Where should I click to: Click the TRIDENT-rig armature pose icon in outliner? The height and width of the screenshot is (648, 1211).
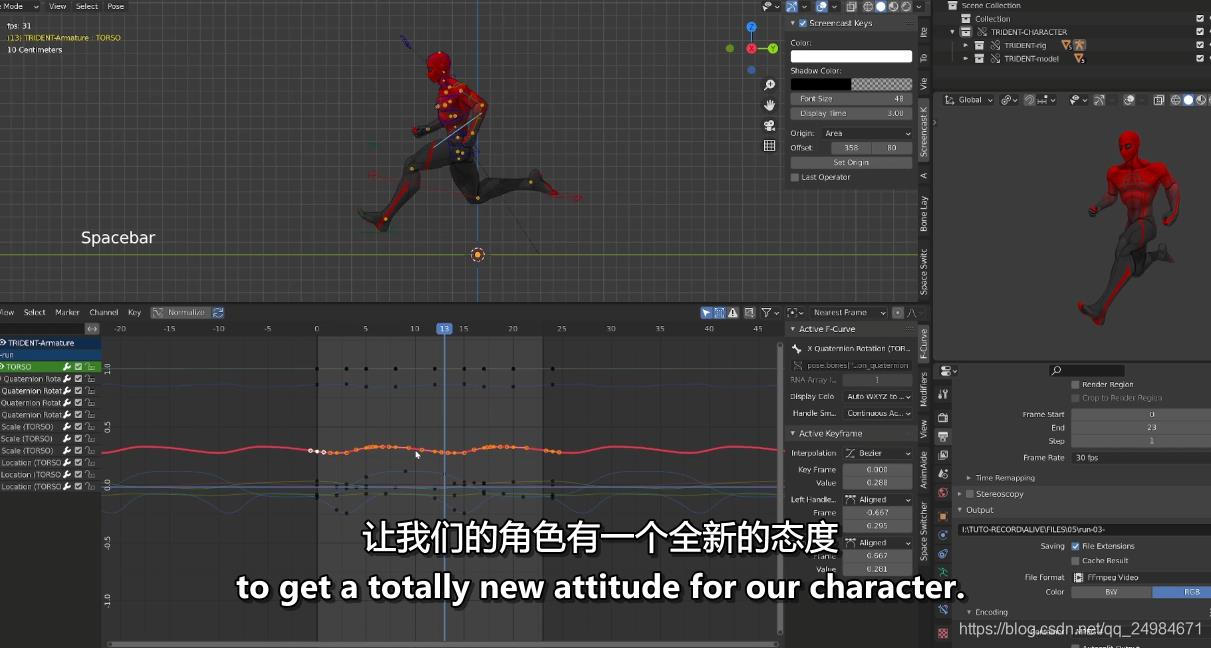tap(1080, 45)
